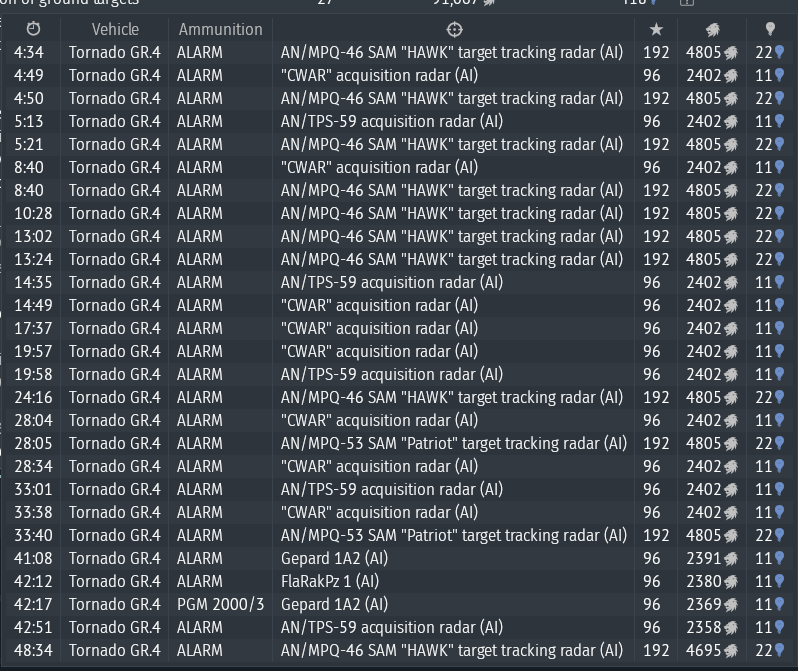This screenshot has height=671, width=798.
Task: Click the research bulb icon in 41:08 row
Action: click(779, 558)
